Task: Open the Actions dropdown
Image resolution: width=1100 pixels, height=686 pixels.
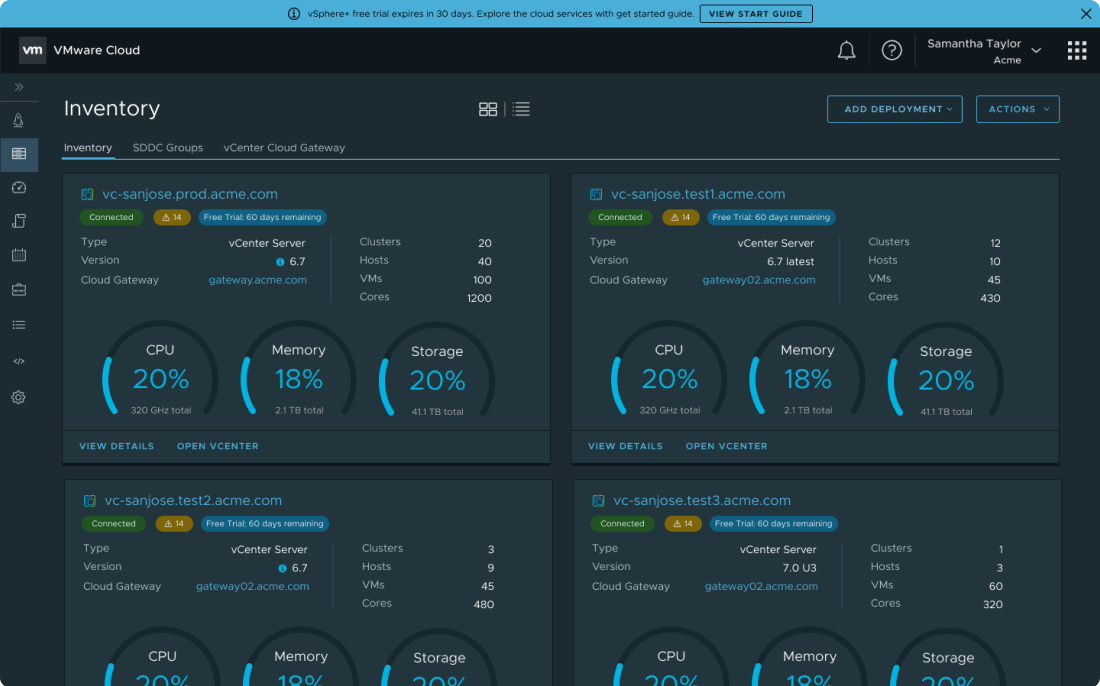Action: click(x=1017, y=109)
